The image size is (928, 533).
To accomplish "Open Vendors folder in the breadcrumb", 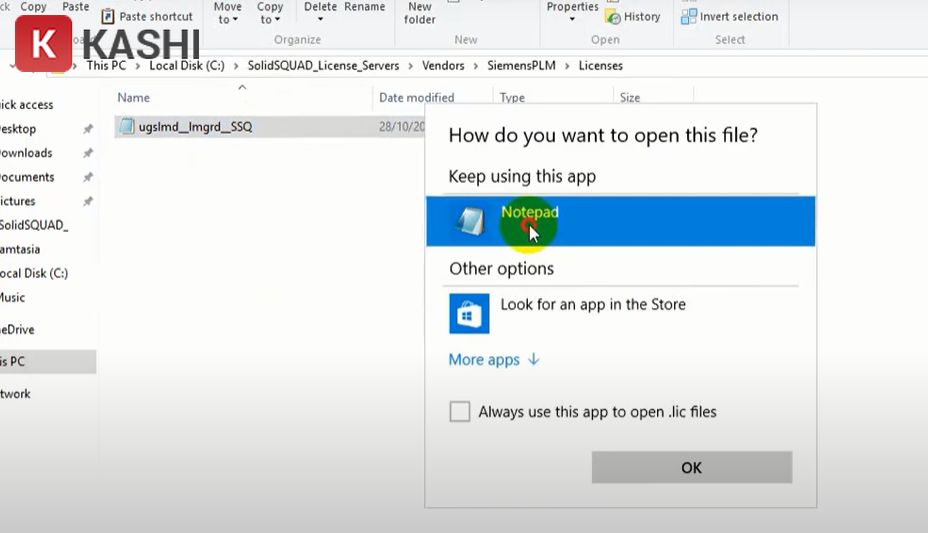I will 443,66.
